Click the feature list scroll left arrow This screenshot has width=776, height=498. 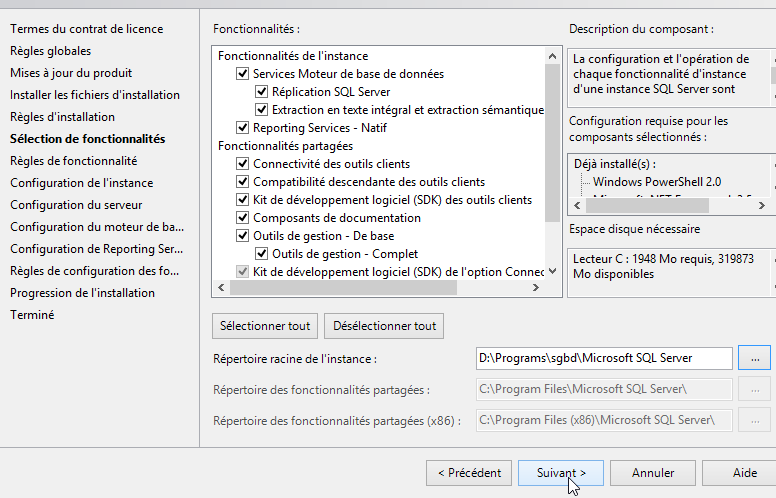coord(221,288)
